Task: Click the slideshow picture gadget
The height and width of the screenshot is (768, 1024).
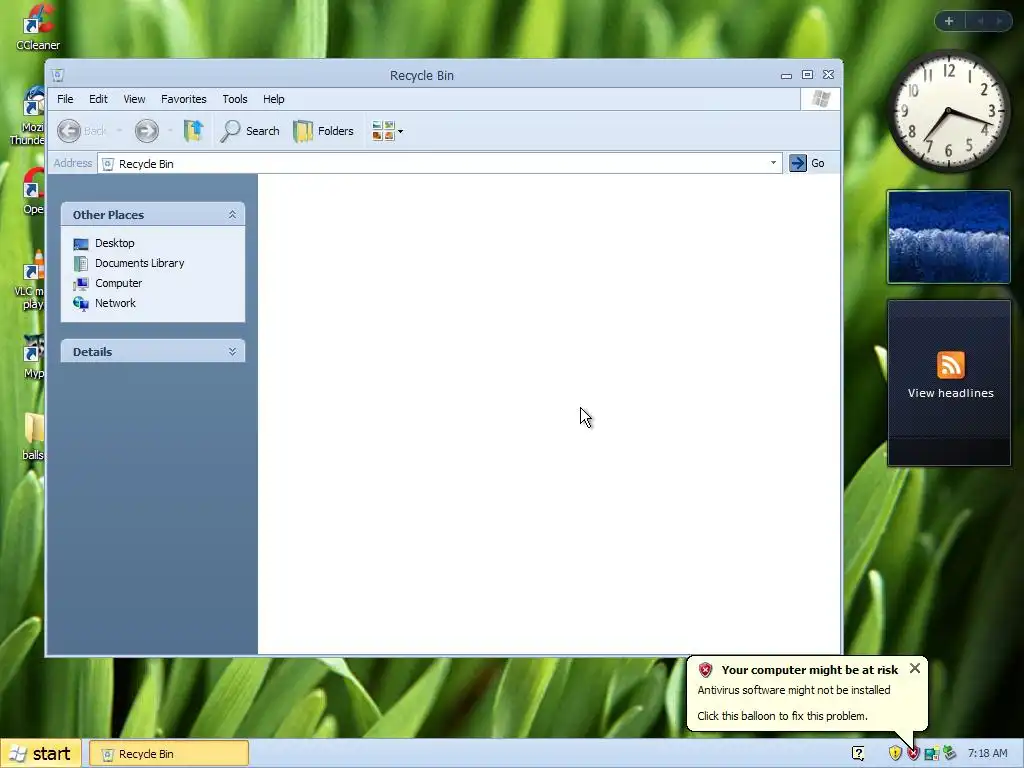Action: pos(949,237)
